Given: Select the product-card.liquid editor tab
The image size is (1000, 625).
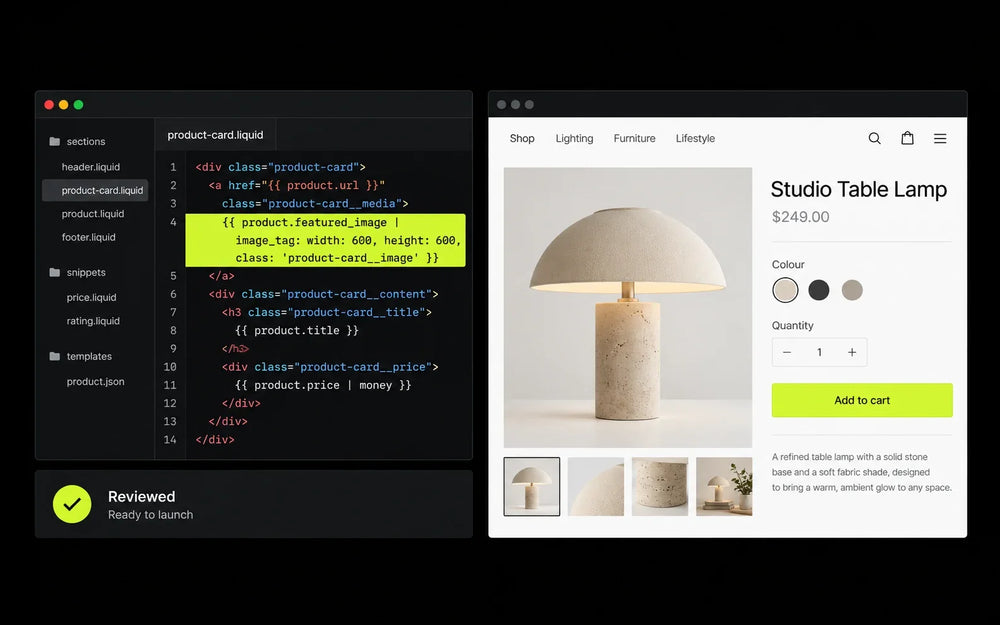Looking at the screenshot, I should tap(215, 135).
